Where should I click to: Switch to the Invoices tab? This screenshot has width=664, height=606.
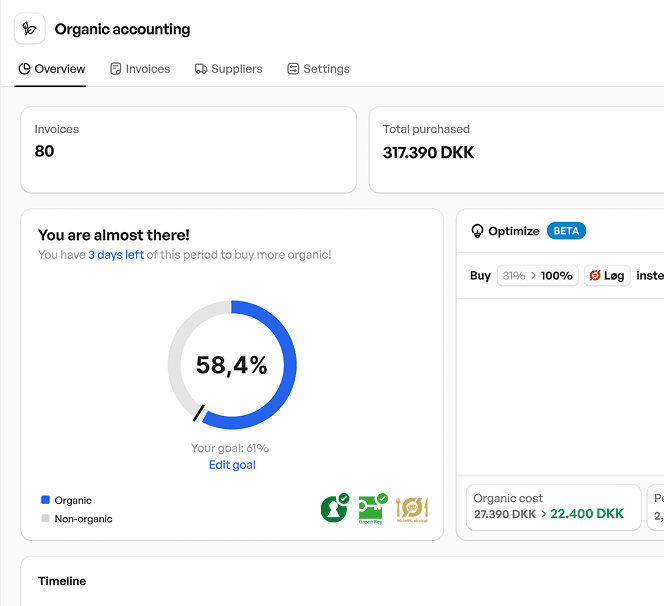pyautogui.click(x=140, y=69)
